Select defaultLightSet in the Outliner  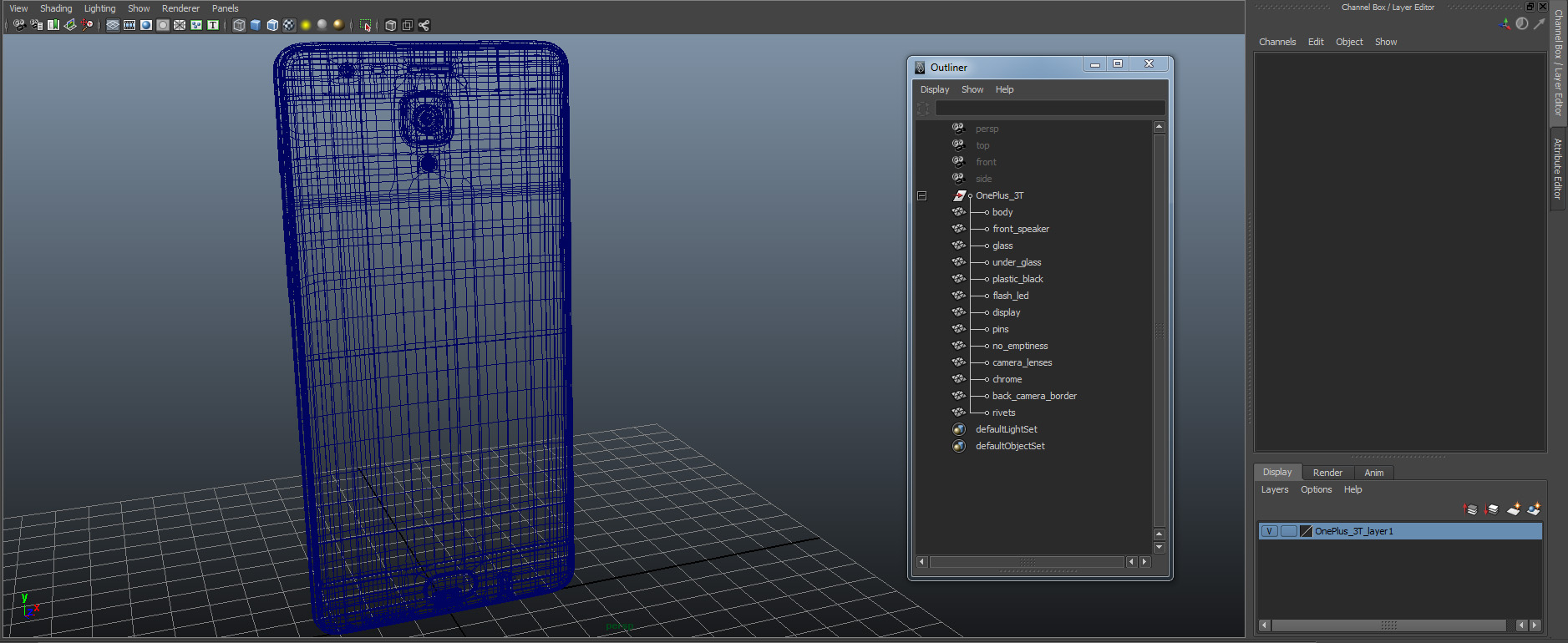point(1007,429)
